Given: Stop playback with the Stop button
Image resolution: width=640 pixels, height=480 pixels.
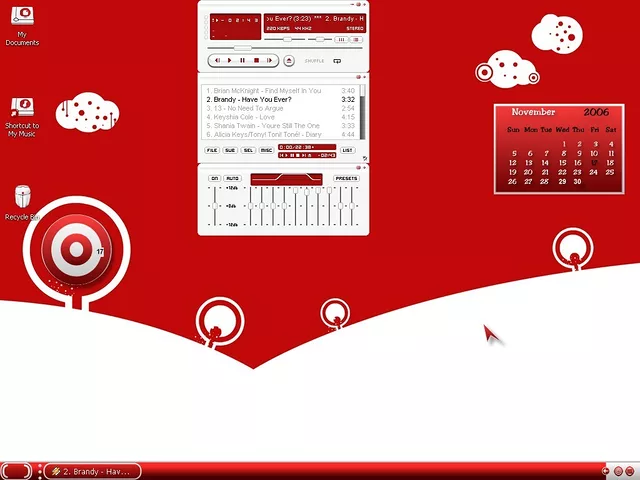Looking at the screenshot, I should click(x=256, y=61).
